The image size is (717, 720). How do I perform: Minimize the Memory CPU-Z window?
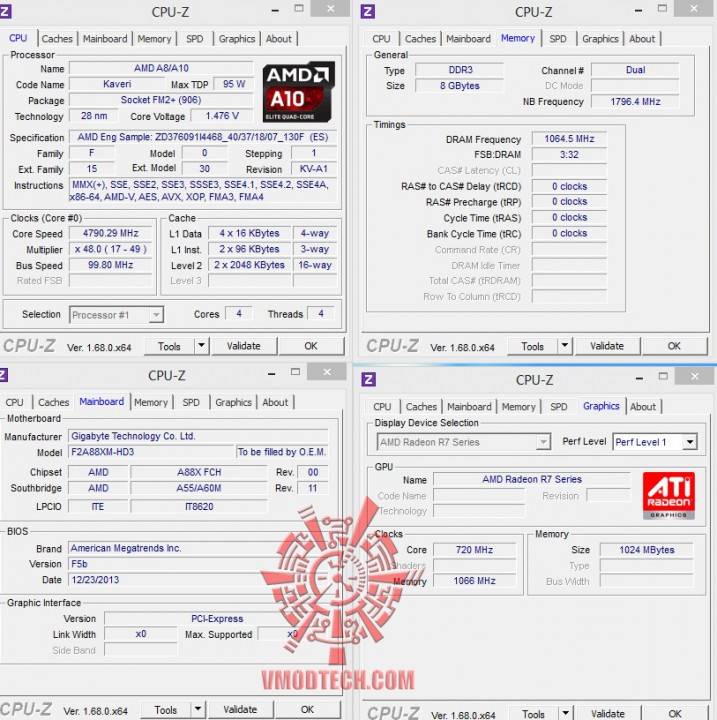[638, 10]
